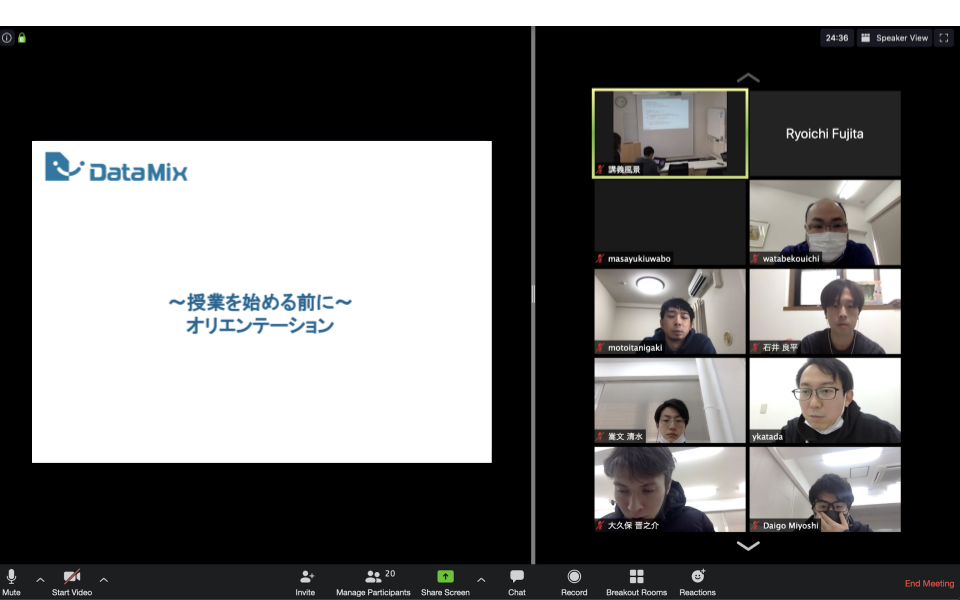Open audio options arrow beside Mute
The image size is (960, 600).
click(40, 580)
